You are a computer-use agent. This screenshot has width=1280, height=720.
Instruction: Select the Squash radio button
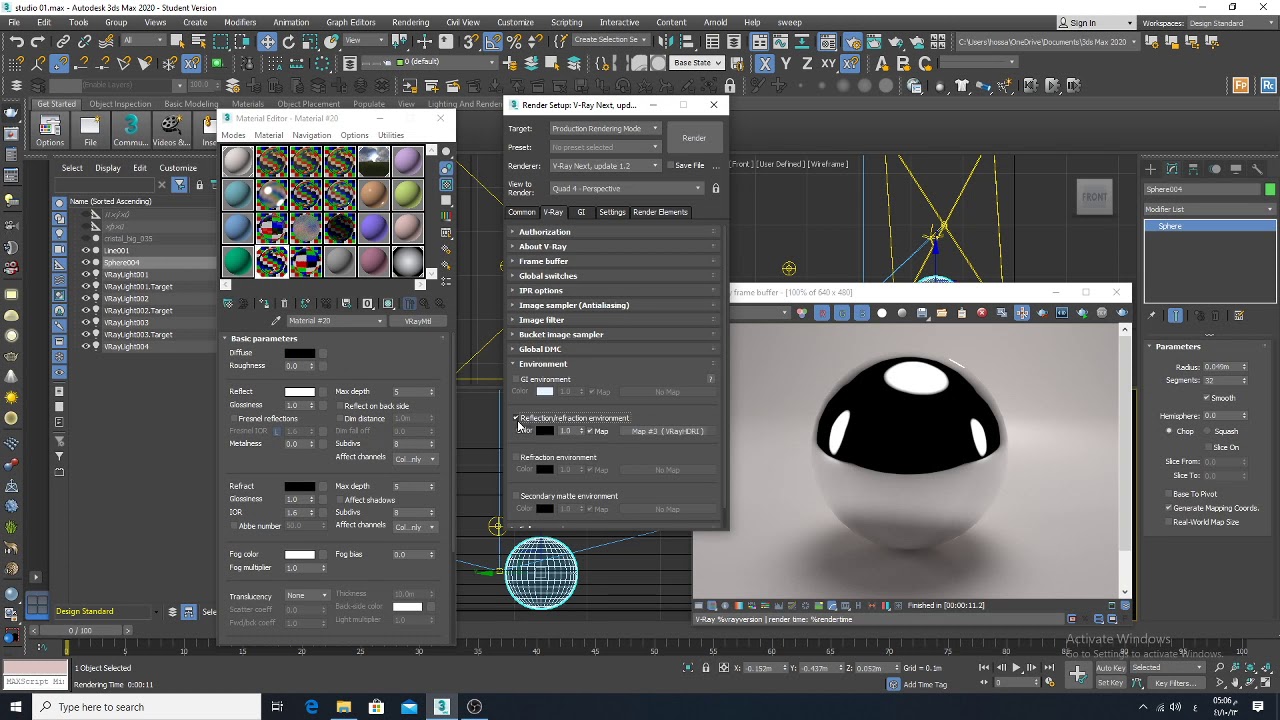[1206, 431]
